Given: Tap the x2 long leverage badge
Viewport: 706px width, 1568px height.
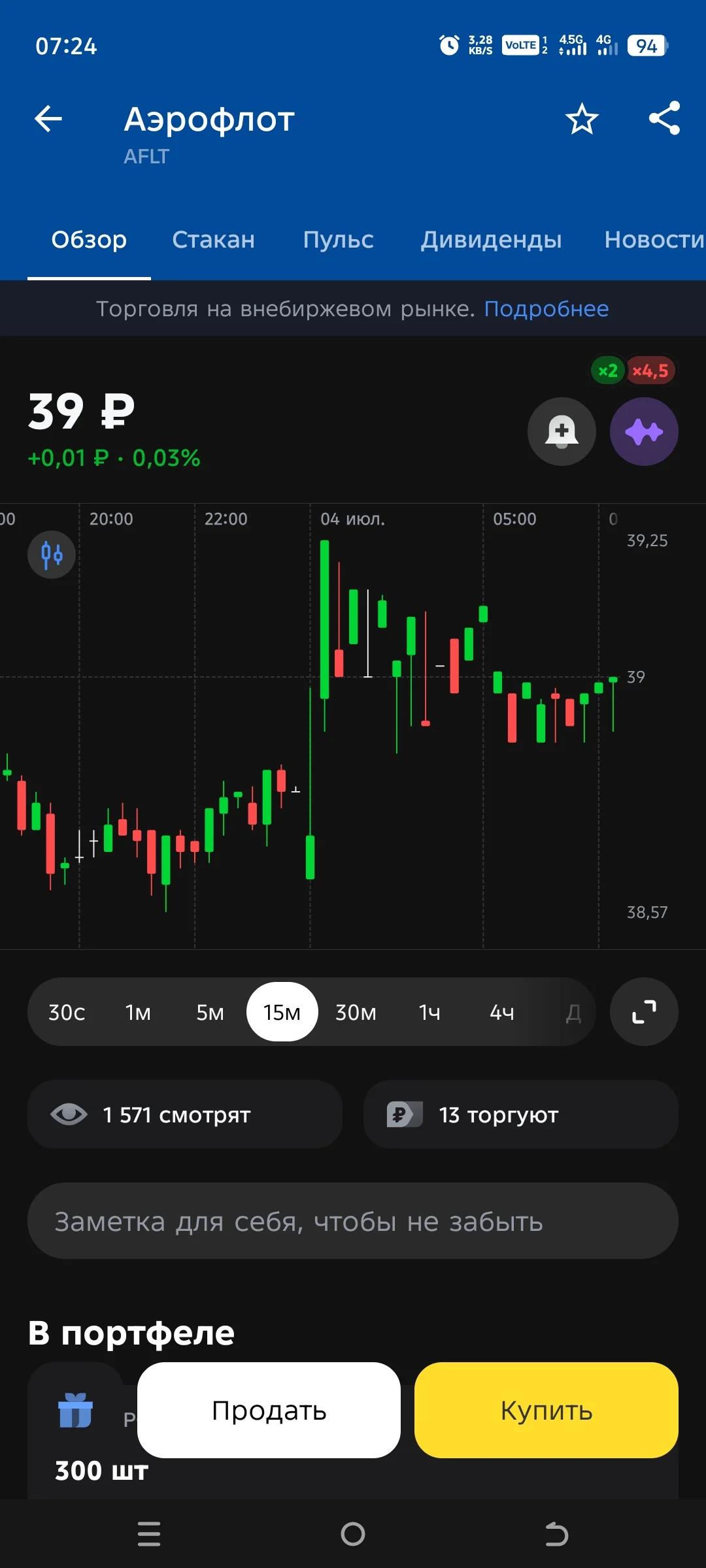Looking at the screenshot, I should pos(608,371).
